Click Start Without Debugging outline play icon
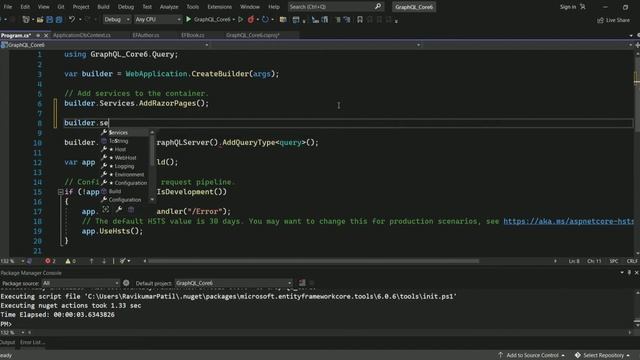The height and width of the screenshot is (360, 640). [240, 19]
